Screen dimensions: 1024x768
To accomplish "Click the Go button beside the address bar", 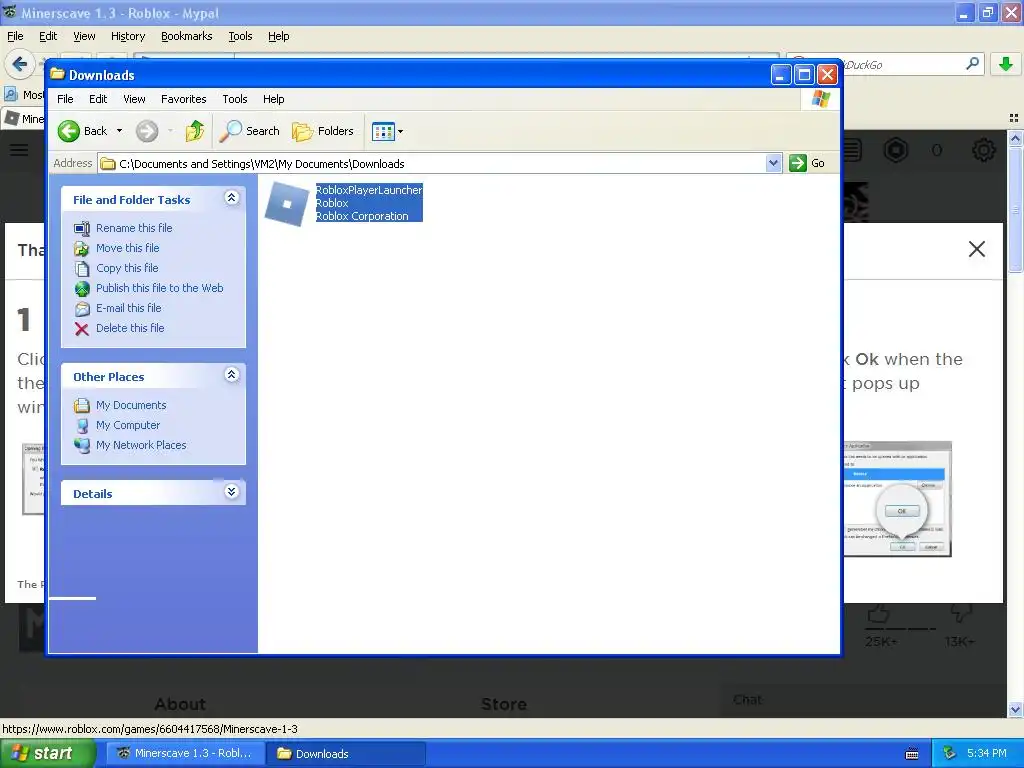I will [807, 163].
